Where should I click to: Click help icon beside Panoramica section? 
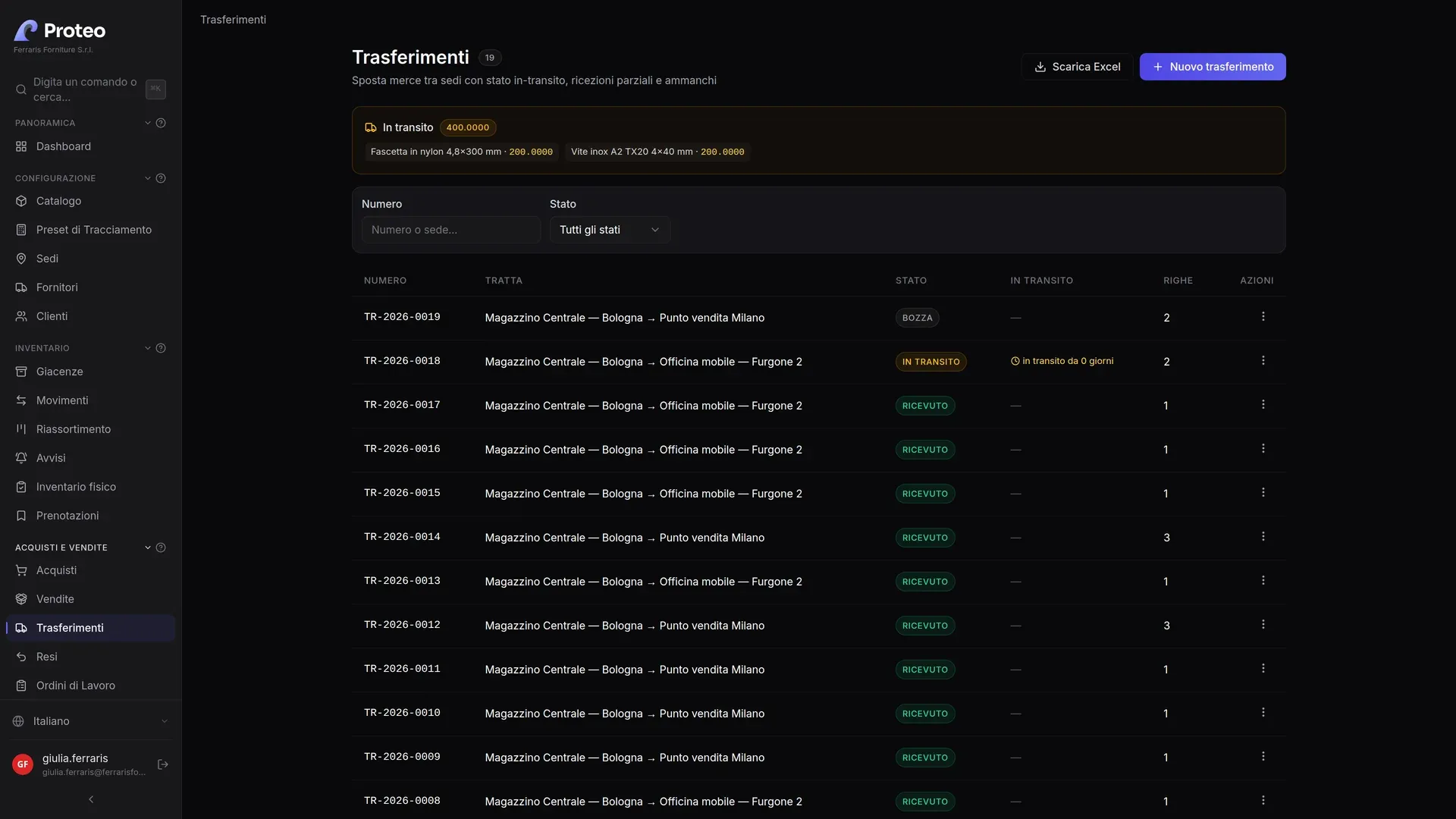161,123
